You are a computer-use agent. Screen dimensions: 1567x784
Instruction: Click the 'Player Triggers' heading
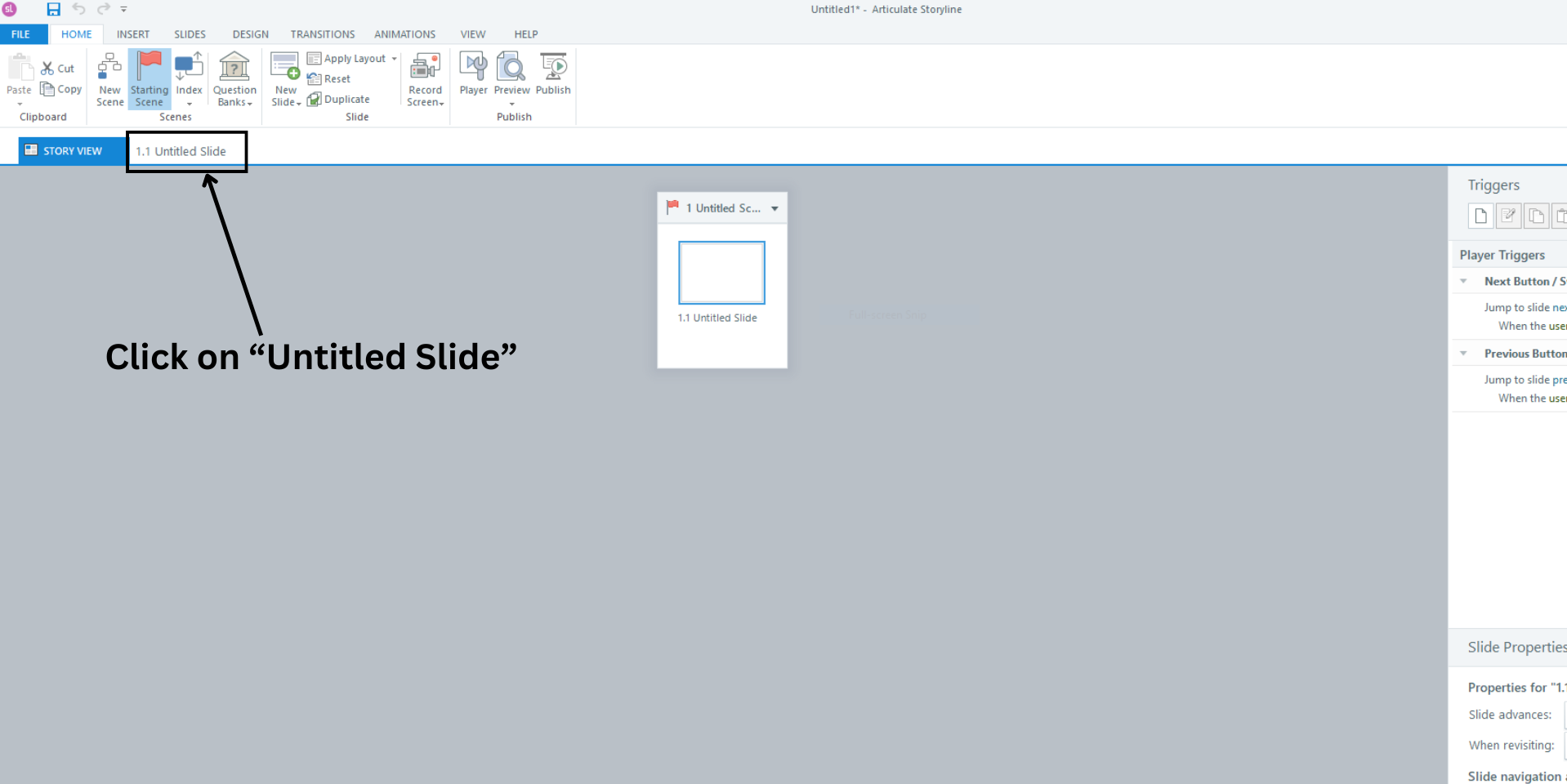[x=1502, y=255]
